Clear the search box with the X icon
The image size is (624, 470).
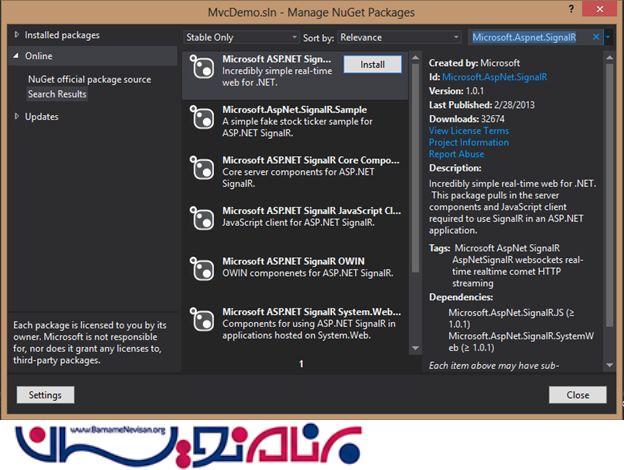click(x=596, y=37)
